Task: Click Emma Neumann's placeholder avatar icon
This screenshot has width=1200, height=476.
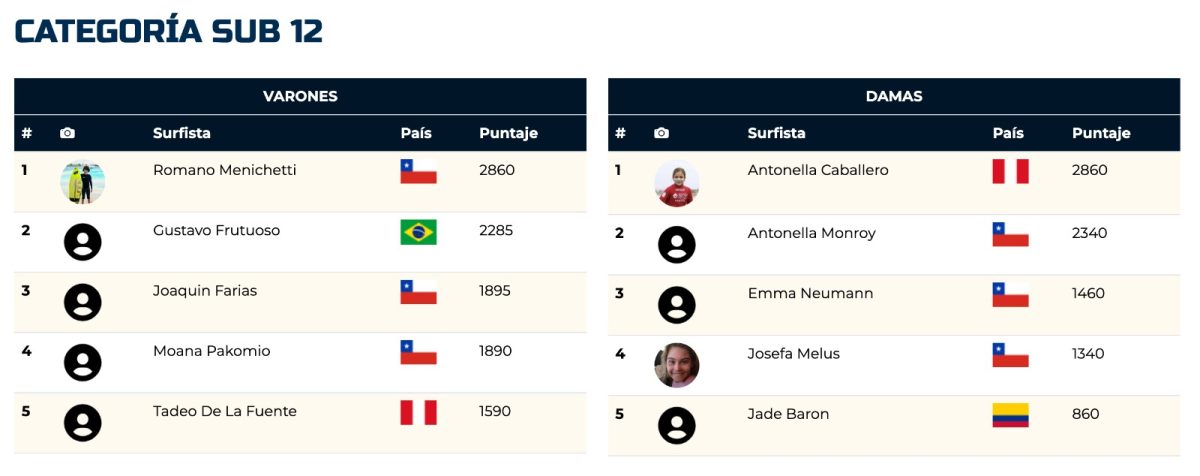Action: [x=677, y=305]
